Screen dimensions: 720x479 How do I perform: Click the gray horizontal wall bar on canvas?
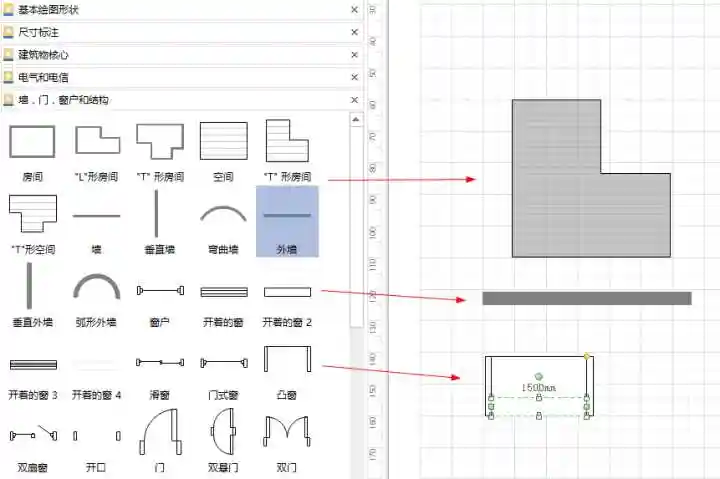pyautogui.click(x=586, y=298)
